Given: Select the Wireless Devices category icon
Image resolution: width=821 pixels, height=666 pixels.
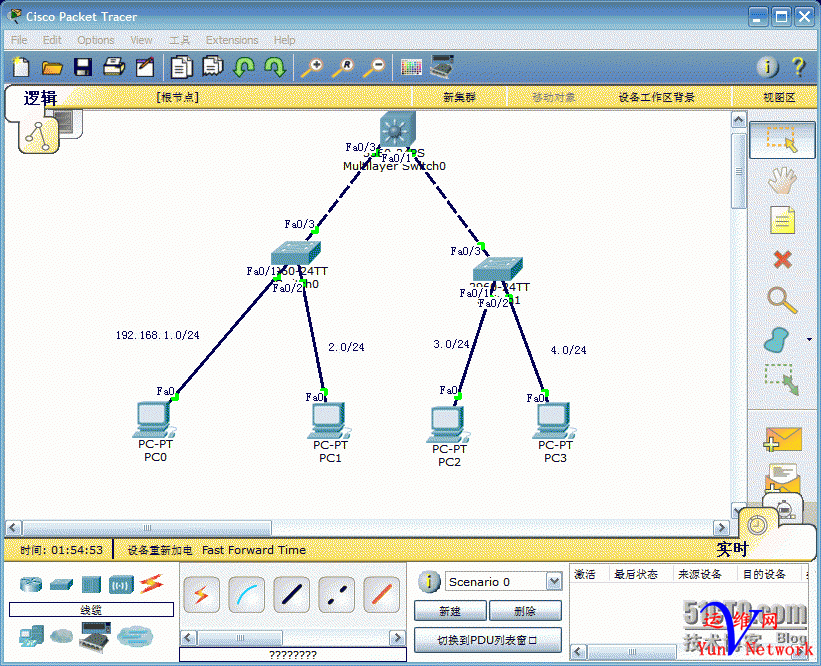Looking at the screenshot, I should (121, 585).
